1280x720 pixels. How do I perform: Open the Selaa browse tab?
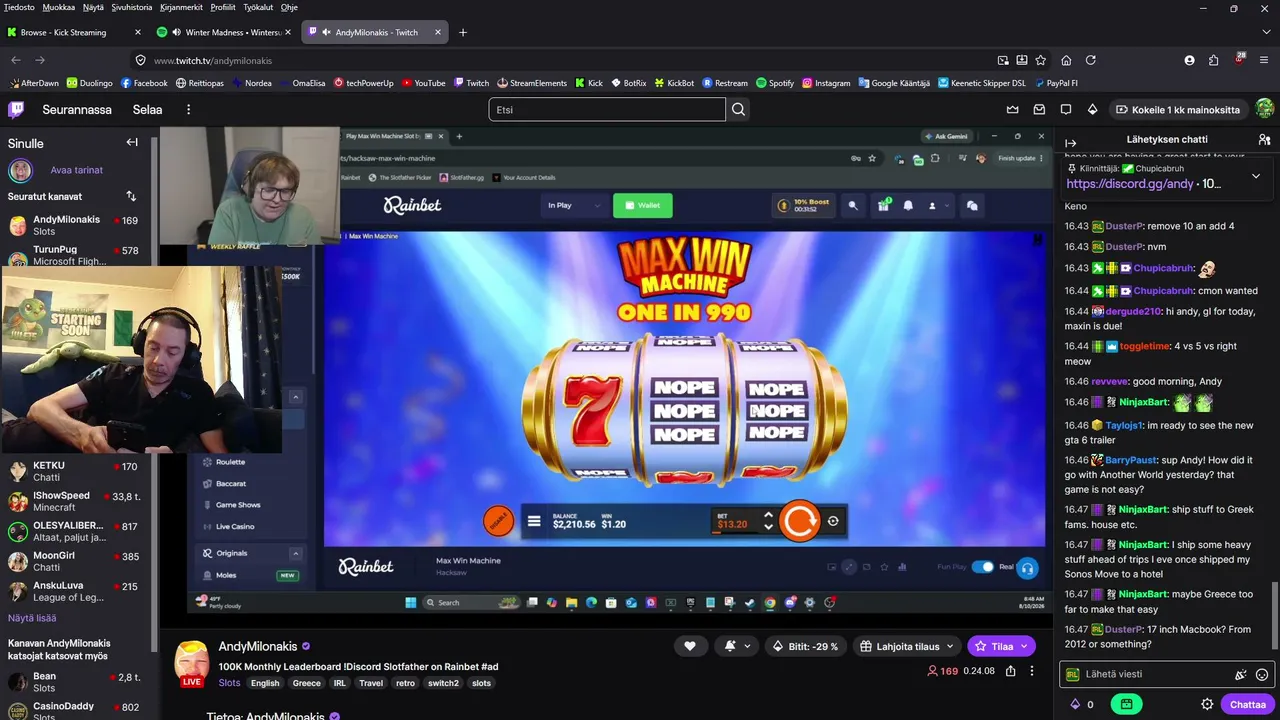click(x=147, y=109)
